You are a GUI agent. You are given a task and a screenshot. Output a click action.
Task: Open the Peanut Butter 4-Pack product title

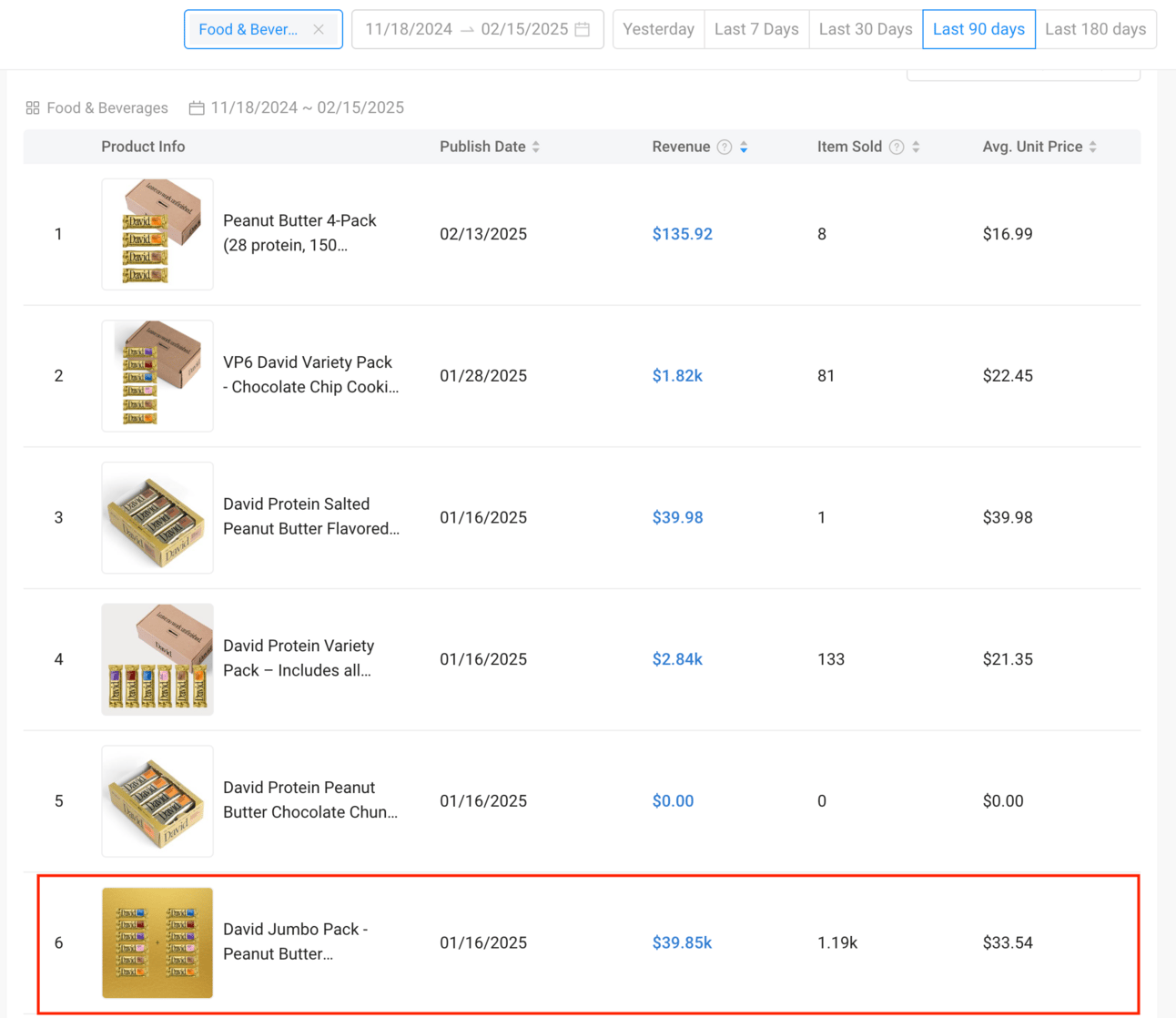(x=299, y=233)
